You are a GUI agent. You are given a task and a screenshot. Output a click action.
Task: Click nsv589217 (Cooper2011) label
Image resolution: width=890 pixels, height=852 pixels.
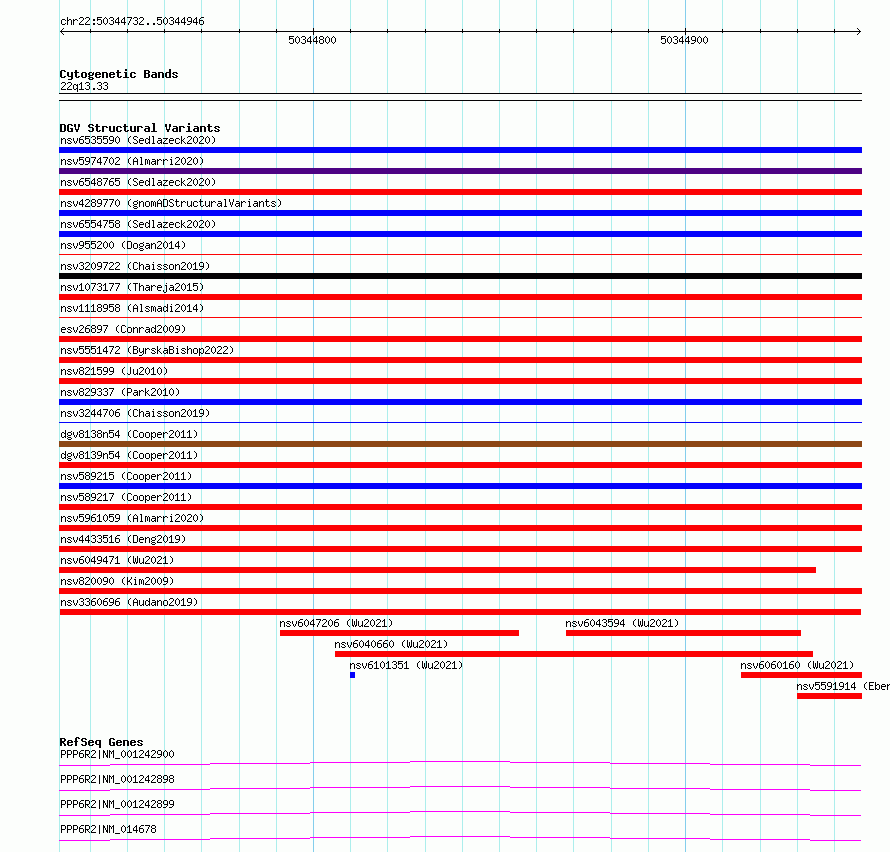126,497
